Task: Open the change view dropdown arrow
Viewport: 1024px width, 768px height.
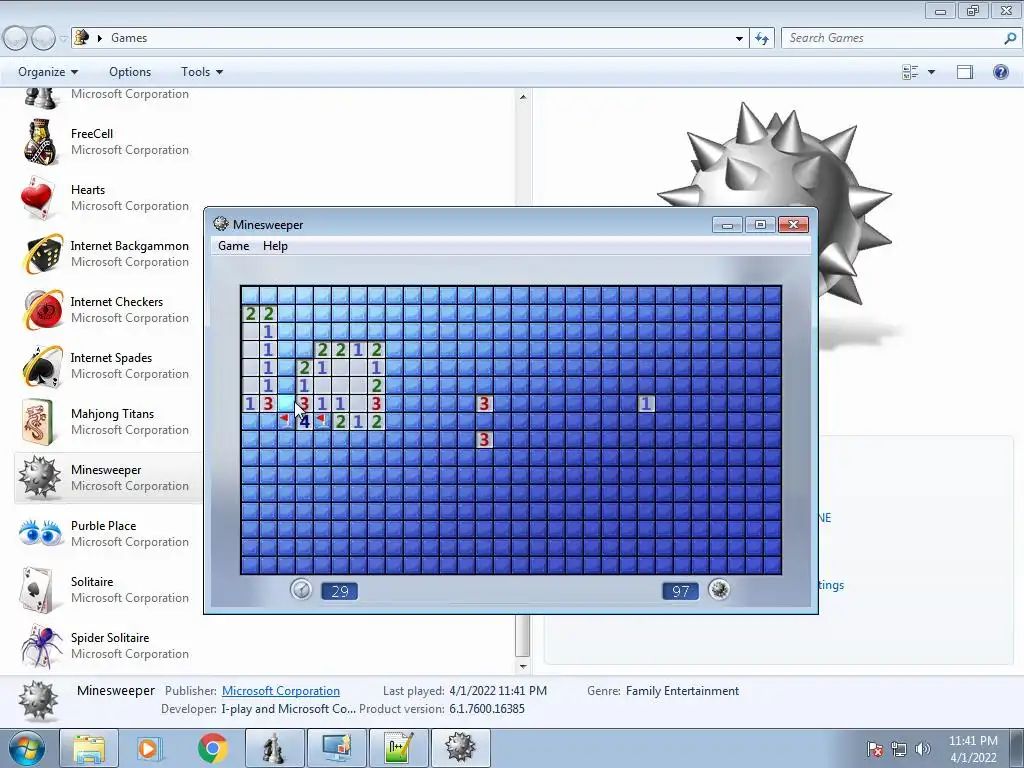Action: click(x=931, y=72)
